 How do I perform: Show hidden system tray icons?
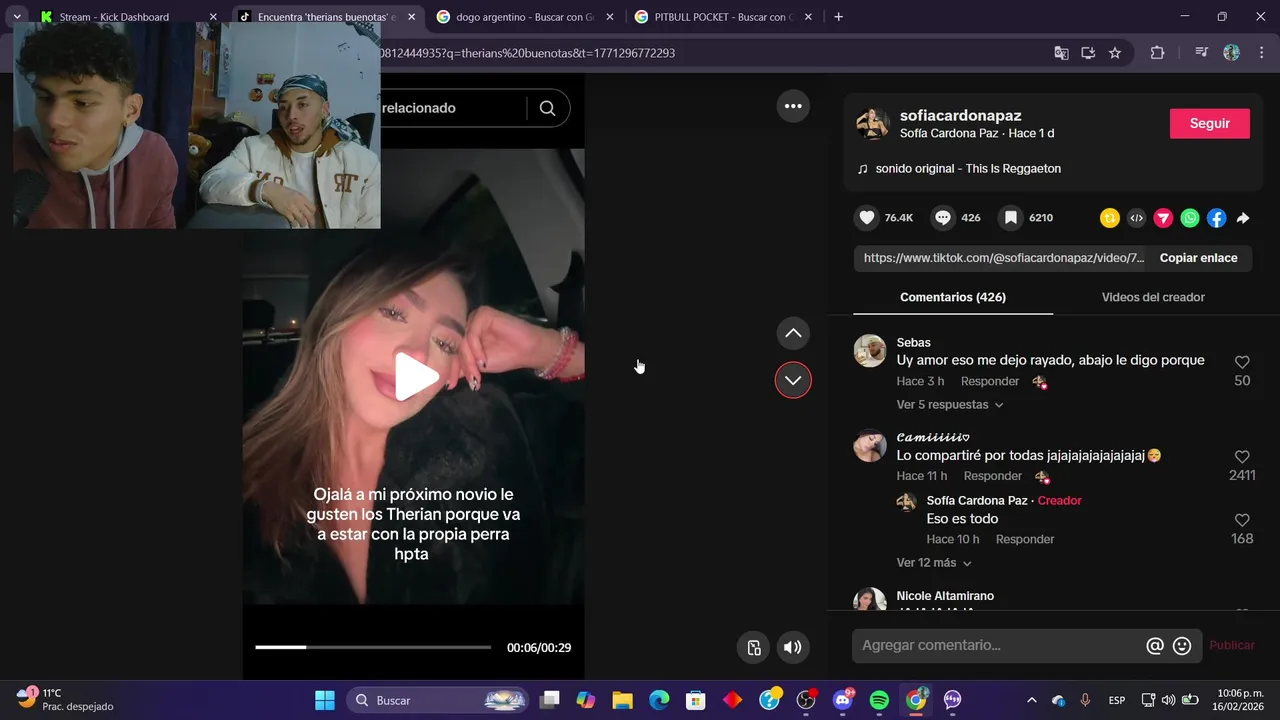click(1031, 700)
